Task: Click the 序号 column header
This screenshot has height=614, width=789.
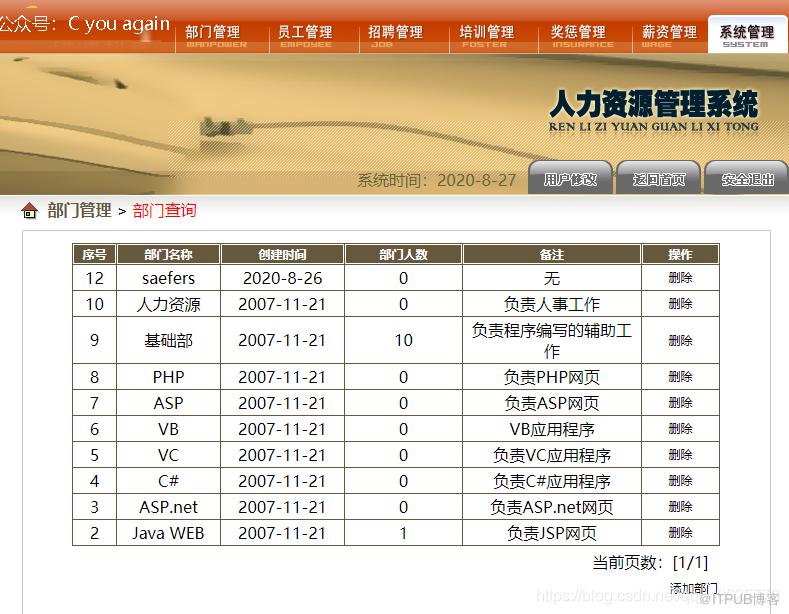Action: coord(94,254)
